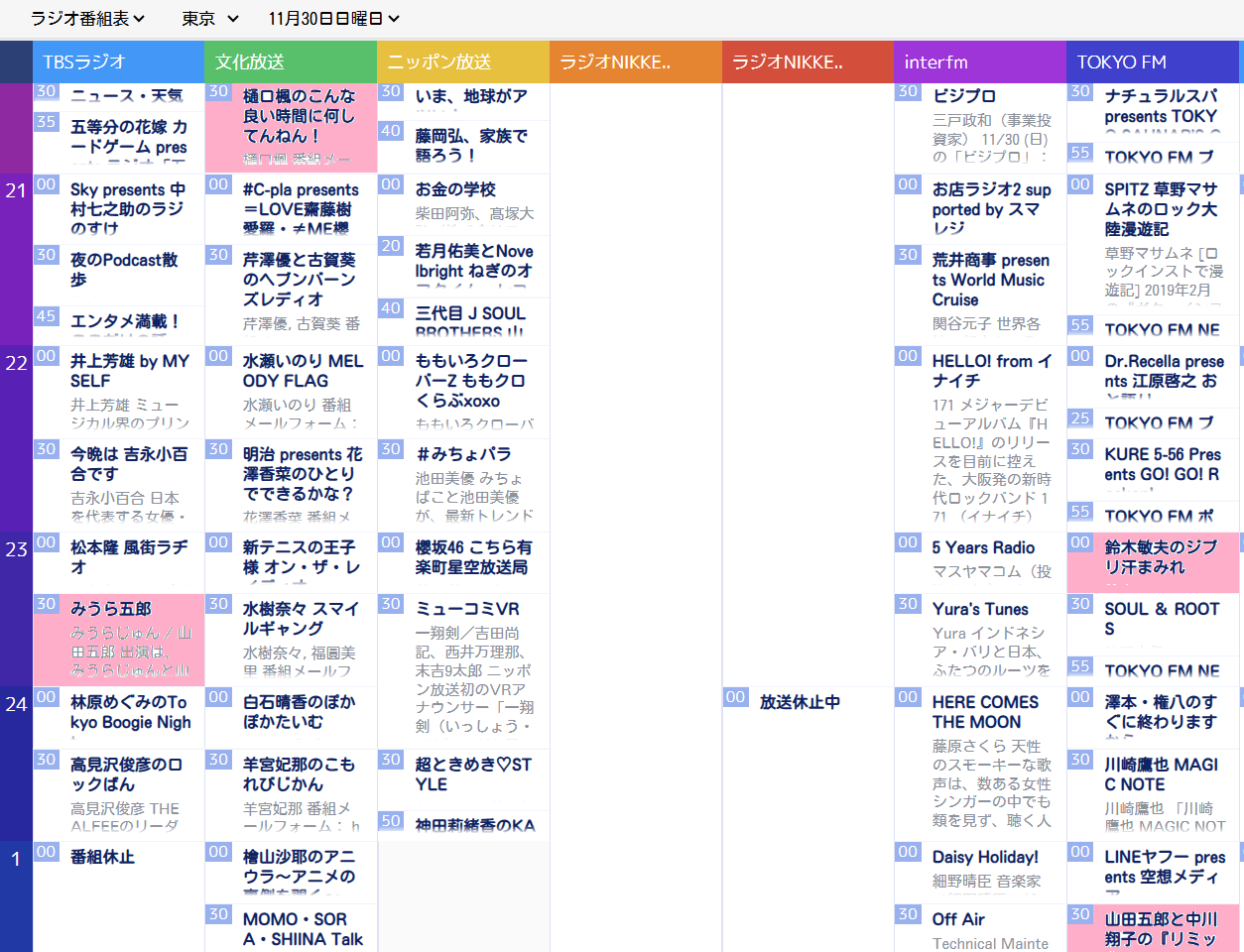
Task: Click the 24 hour marker in time column
Action: click(16, 704)
